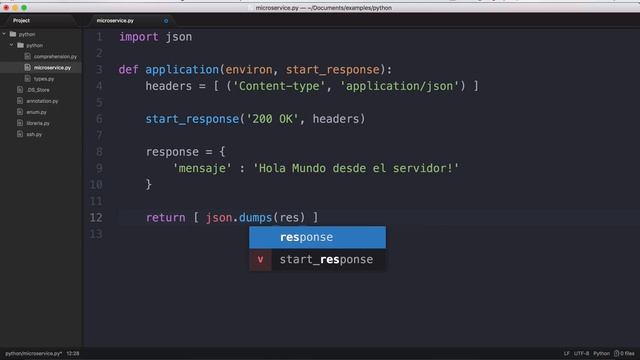Click the types.py file icon
640x360 pixels.
(x=27, y=78)
